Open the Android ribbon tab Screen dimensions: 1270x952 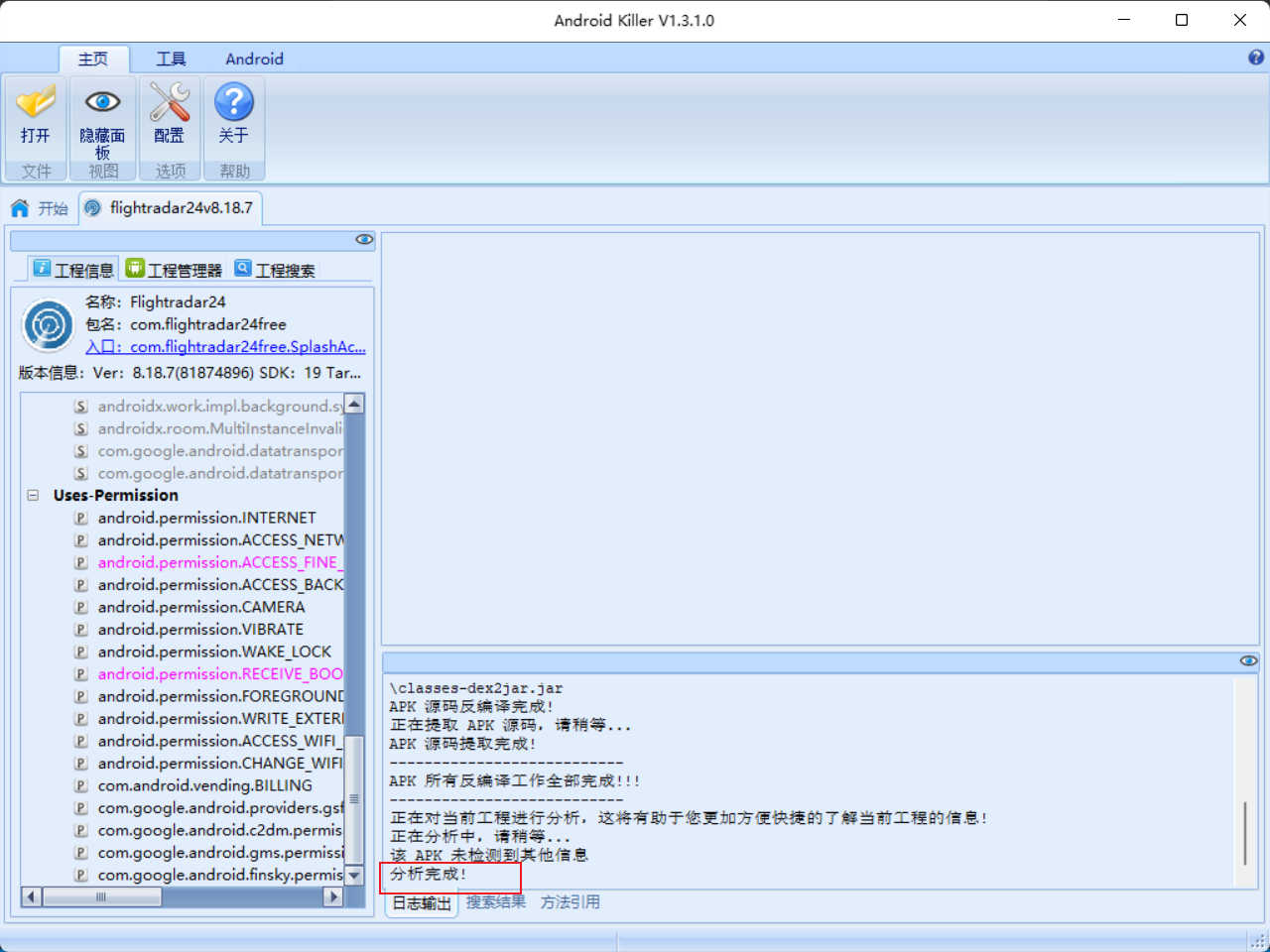(x=254, y=59)
